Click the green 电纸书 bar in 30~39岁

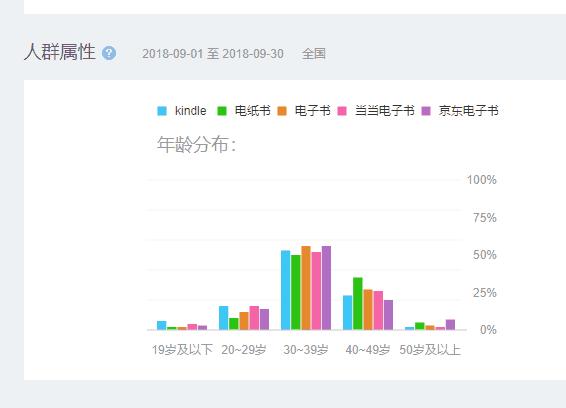(x=296, y=292)
